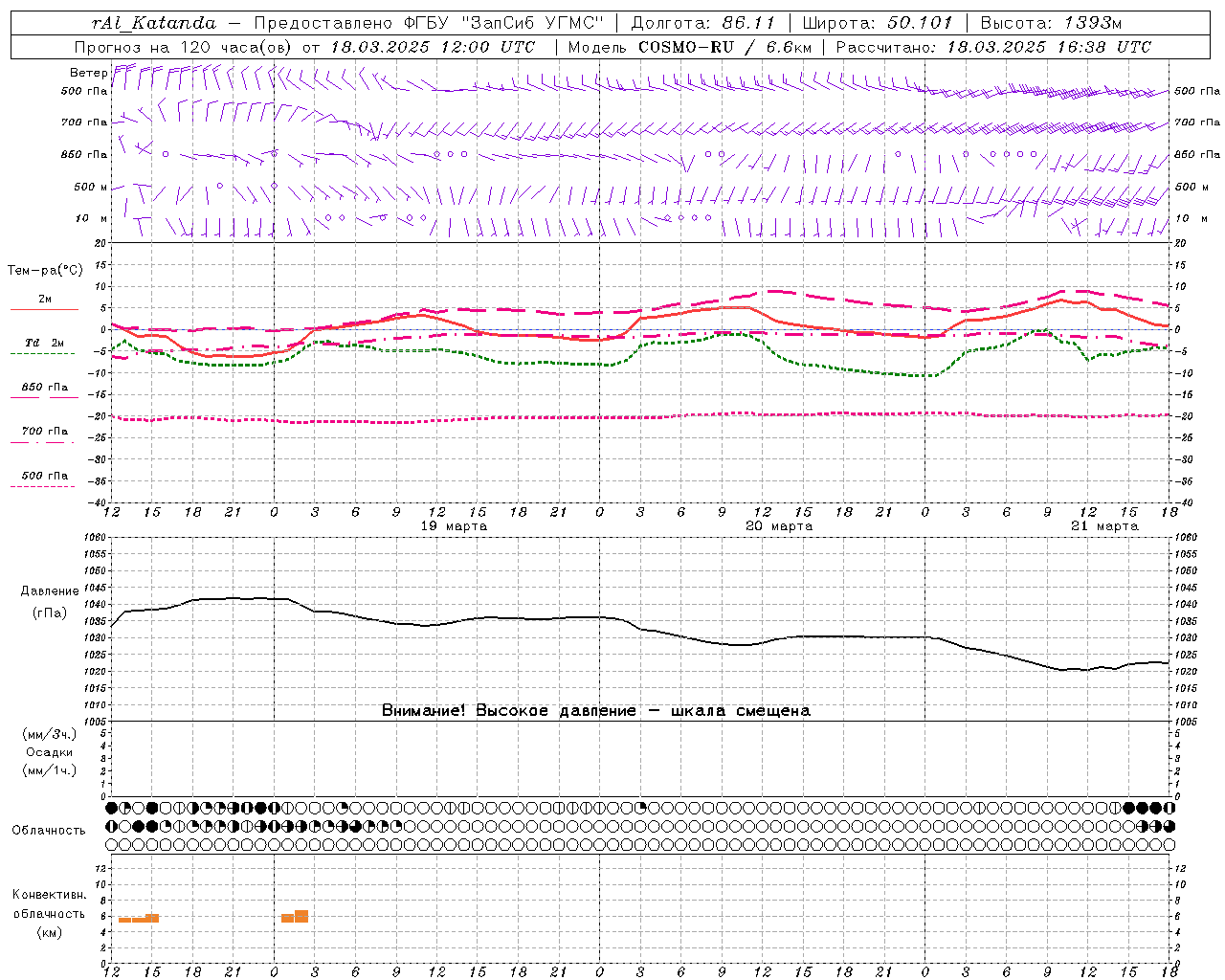Click the Давление pressure axis label
This screenshot has height=980, width=1225.
[x=49, y=591]
